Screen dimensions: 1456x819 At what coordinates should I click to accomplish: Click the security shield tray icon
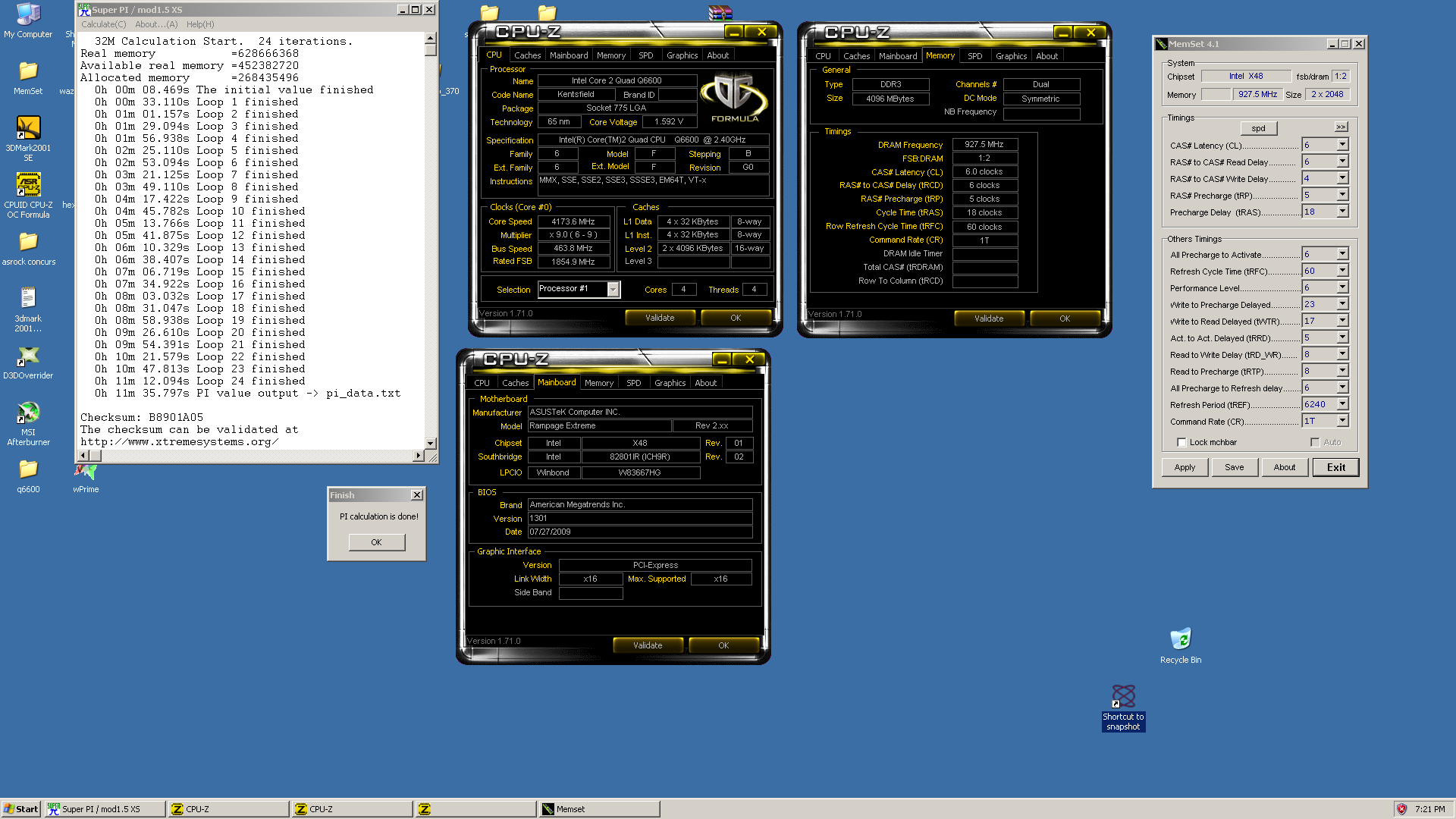click(x=1401, y=809)
